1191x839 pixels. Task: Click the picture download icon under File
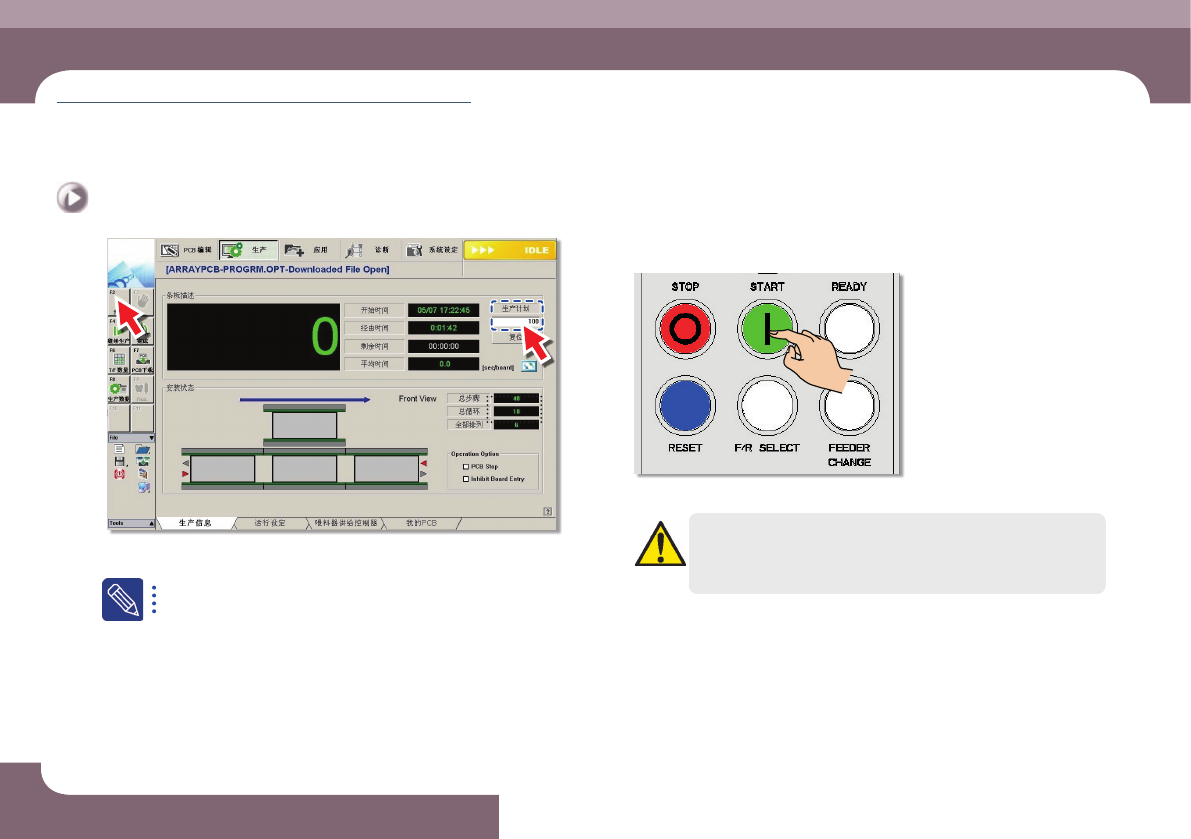tap(143, 461)
